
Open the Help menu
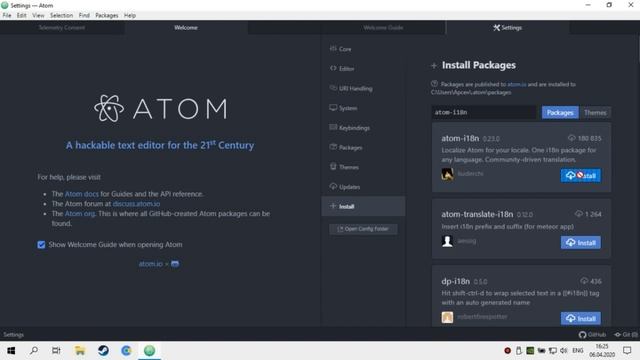click(x=130, y=16)
